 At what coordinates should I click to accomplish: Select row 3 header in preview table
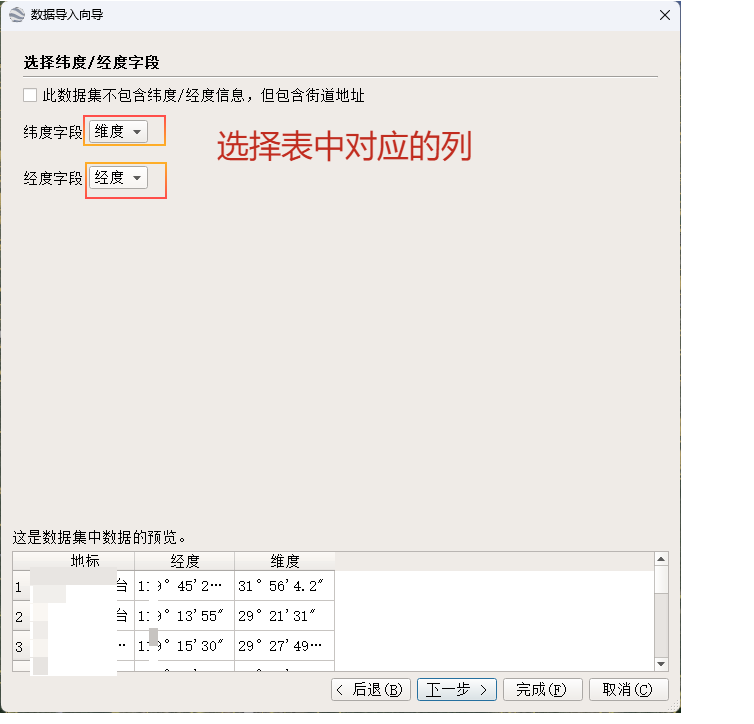click(x=19, y=646)
